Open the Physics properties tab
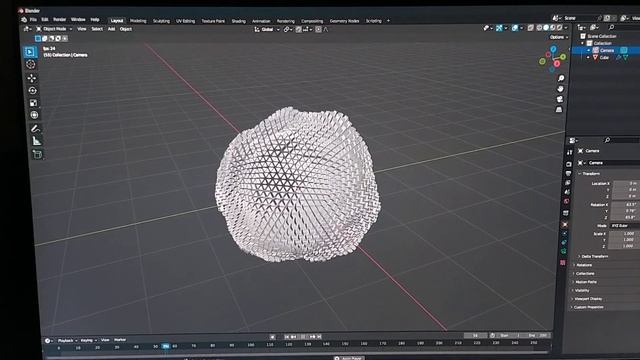Viewport: 640px width, 360px height. 564,233
